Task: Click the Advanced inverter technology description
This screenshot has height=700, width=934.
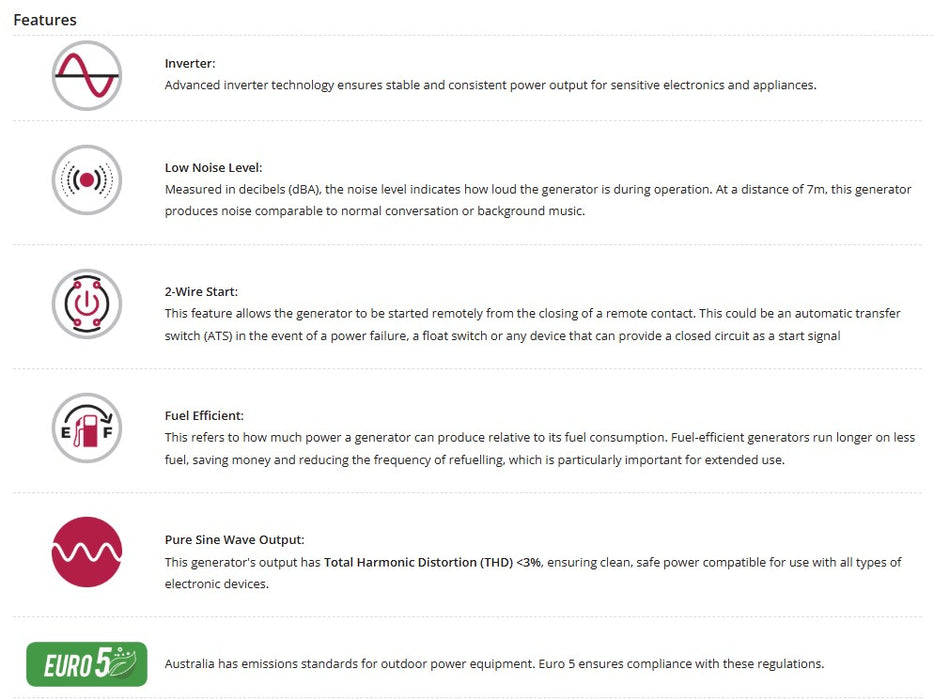Action: tap(490, 85)
